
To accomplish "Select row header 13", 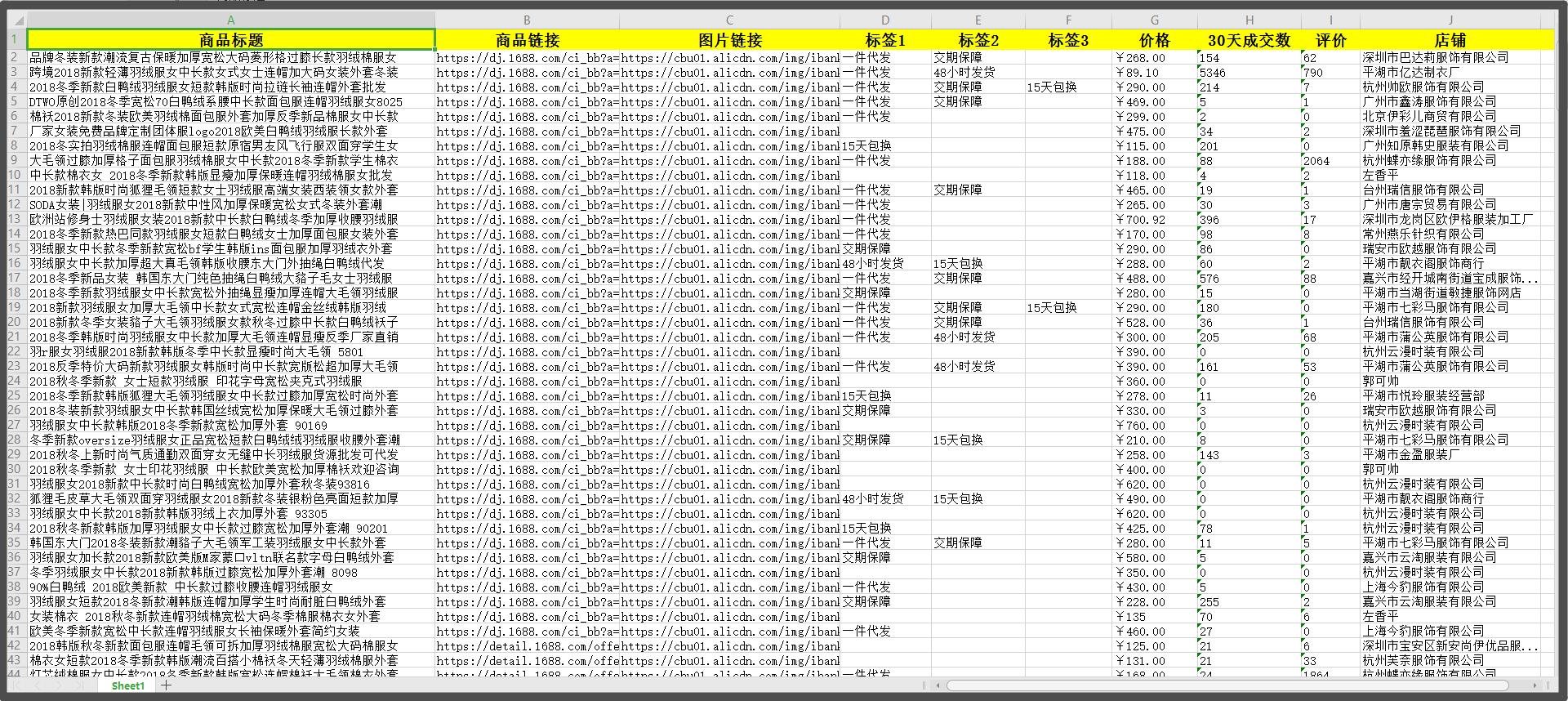I will [16, 219].
